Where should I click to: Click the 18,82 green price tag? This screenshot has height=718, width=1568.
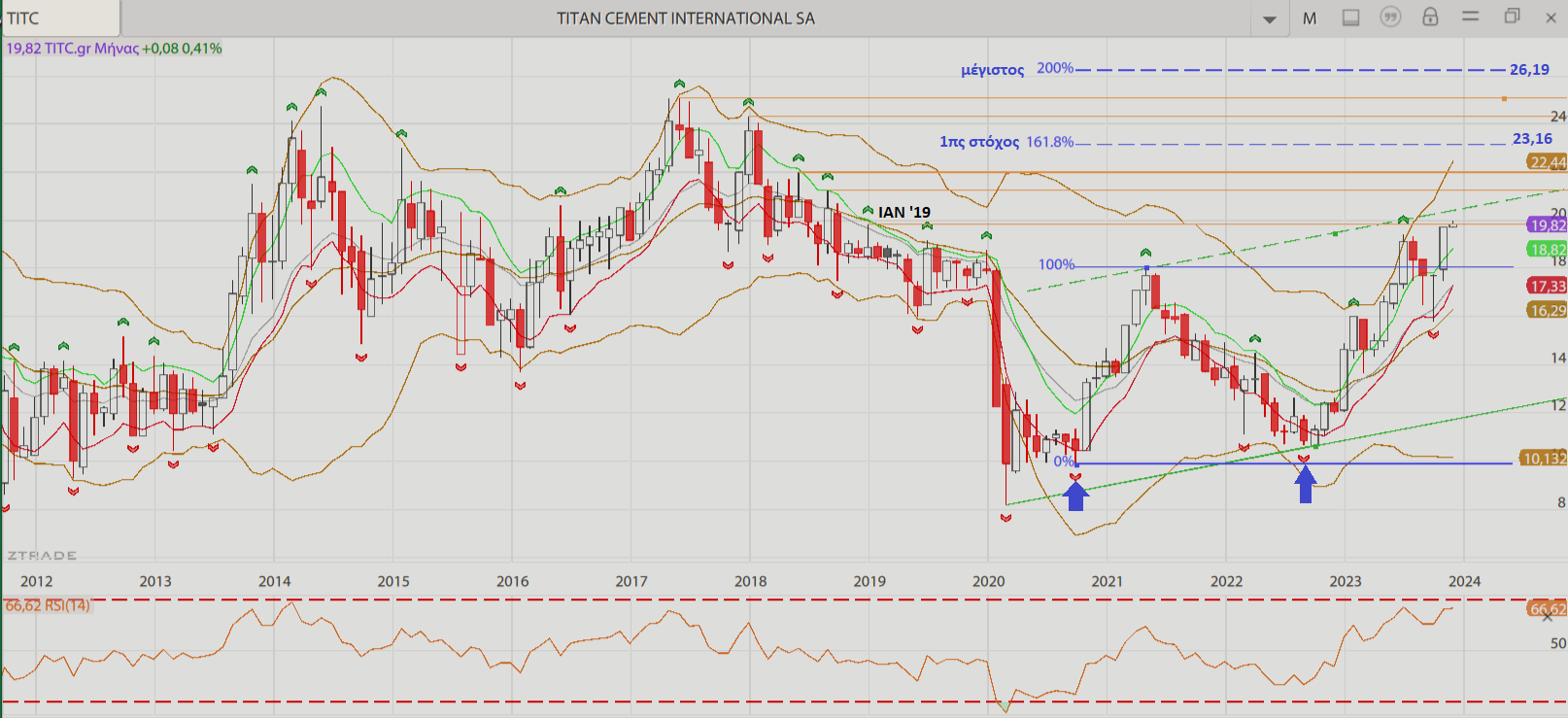(1547, 250)
